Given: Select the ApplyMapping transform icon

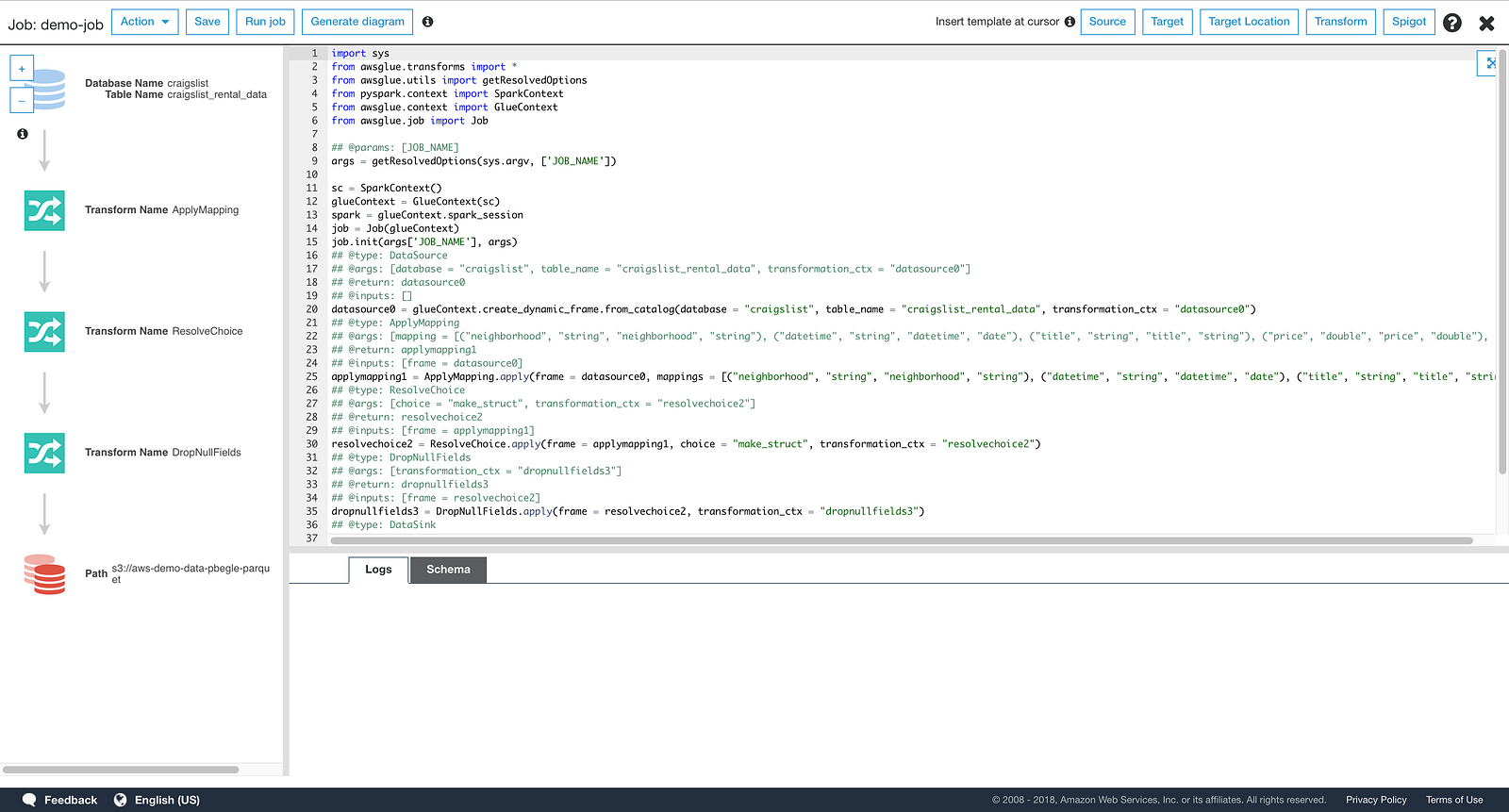Looking at the screenshot, I should click(x=44, y=210).
